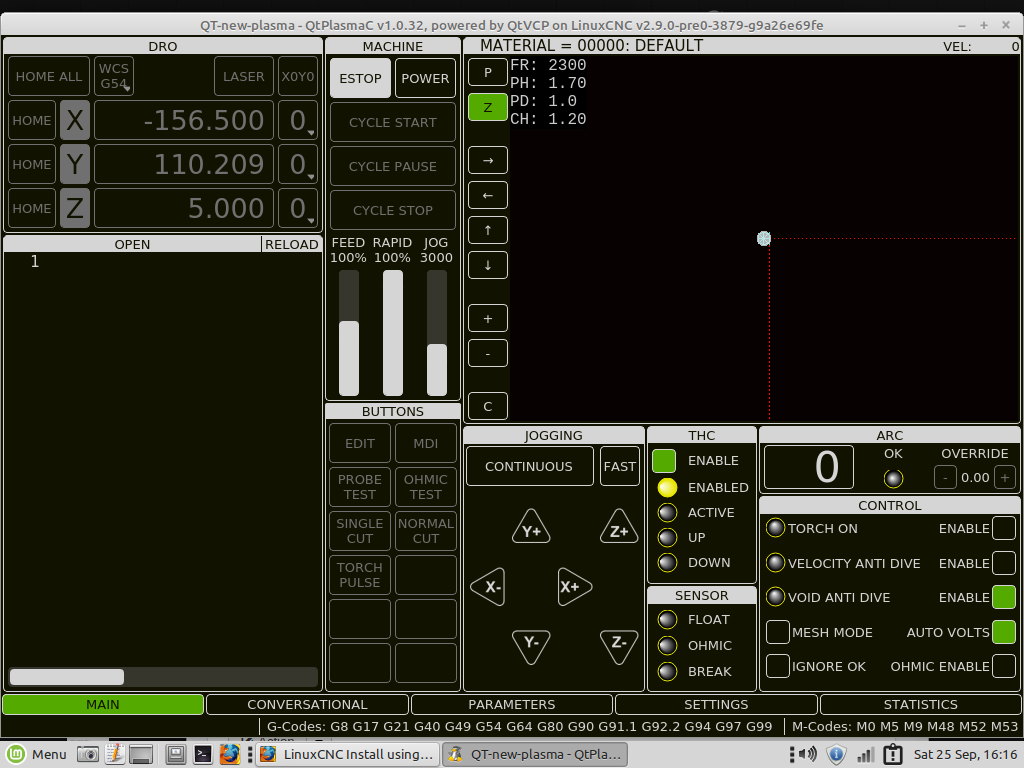
Task: Click the LASER button
Action: point(244,76)
